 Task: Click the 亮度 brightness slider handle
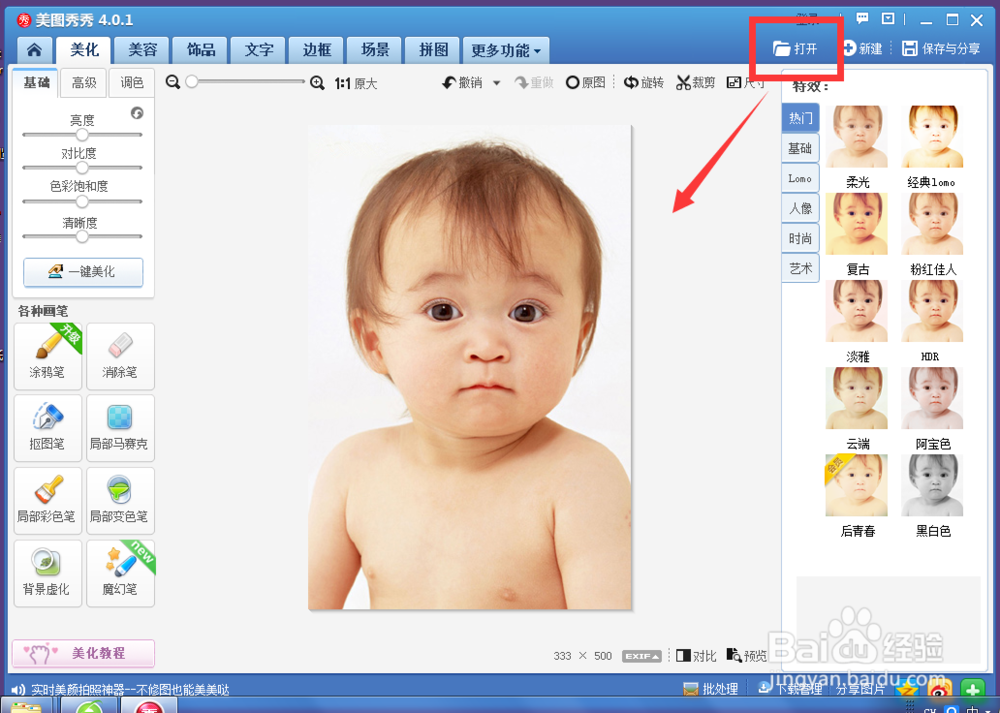(x=82, y=135)
